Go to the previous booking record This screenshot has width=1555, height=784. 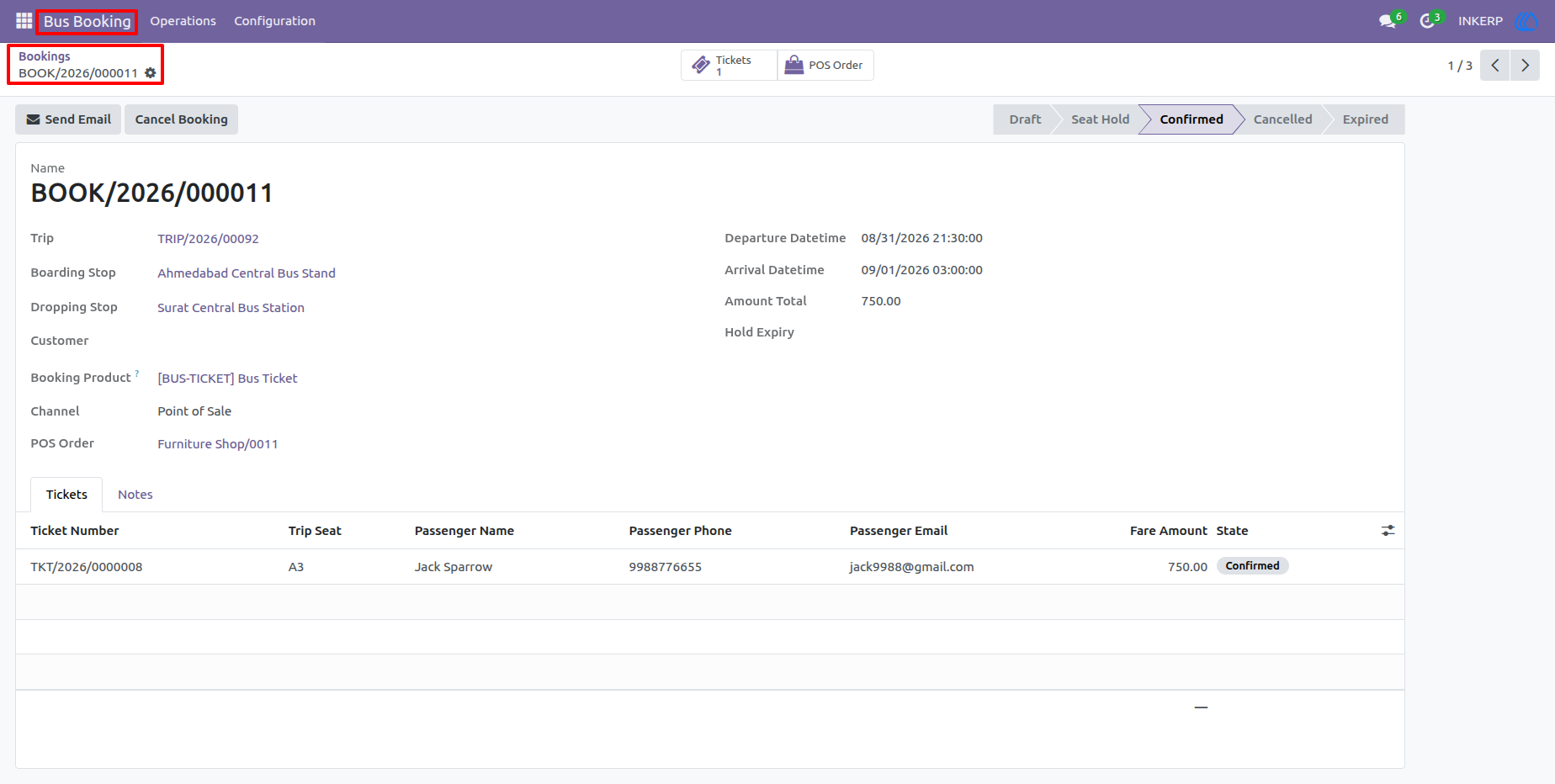pos(1495,66)
